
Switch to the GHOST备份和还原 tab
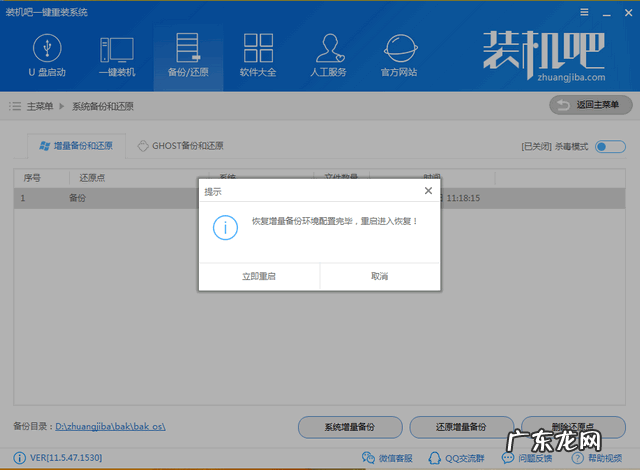pos(181,146)
